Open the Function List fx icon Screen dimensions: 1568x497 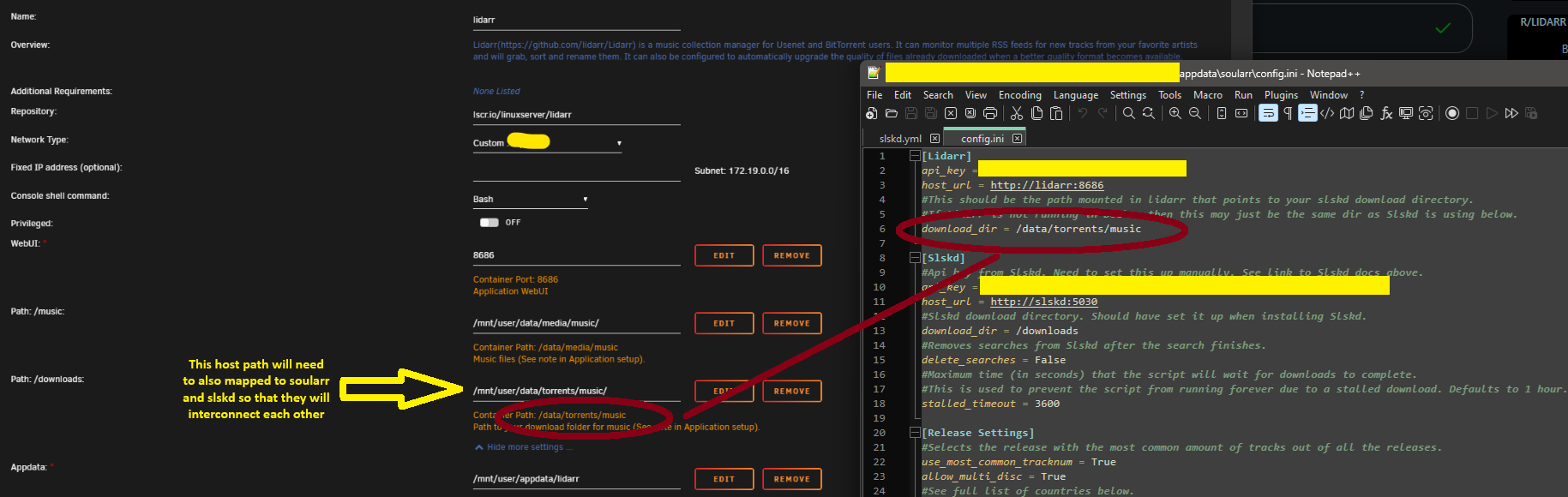[x=1386, y=113]
